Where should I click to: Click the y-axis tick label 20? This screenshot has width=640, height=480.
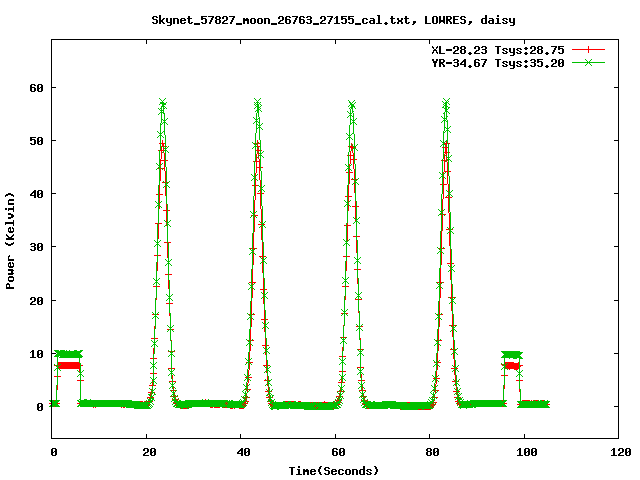pos(36,301)
